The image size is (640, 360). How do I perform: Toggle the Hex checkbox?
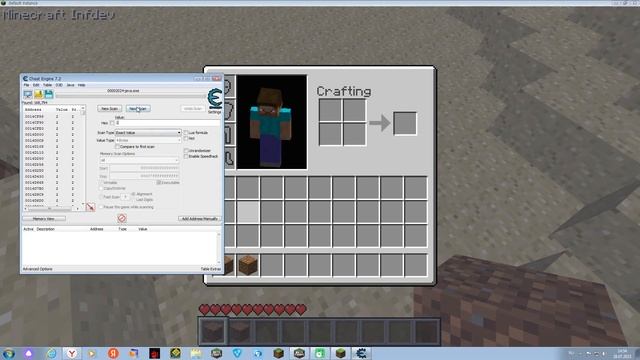(112, 123)
